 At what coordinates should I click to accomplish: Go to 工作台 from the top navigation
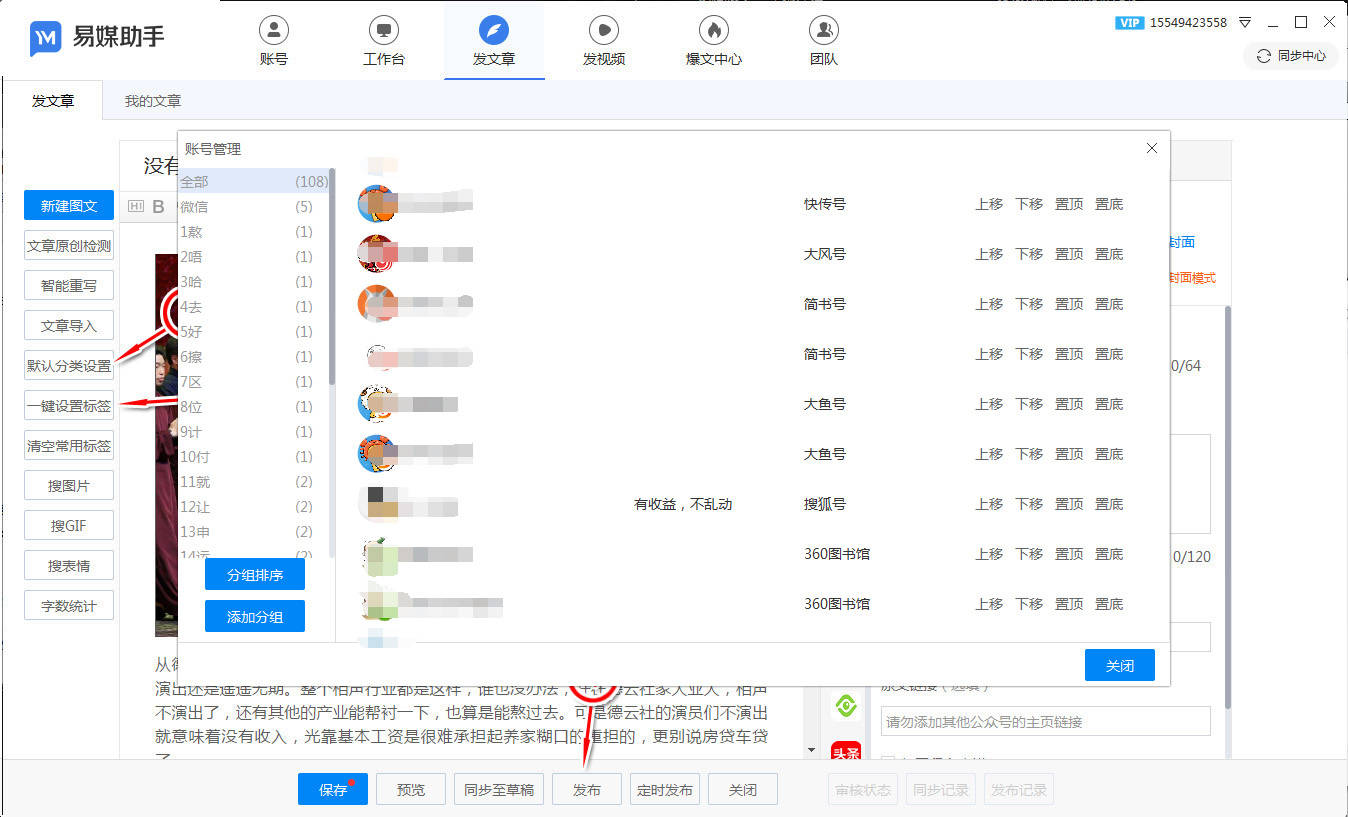[383, 41]
